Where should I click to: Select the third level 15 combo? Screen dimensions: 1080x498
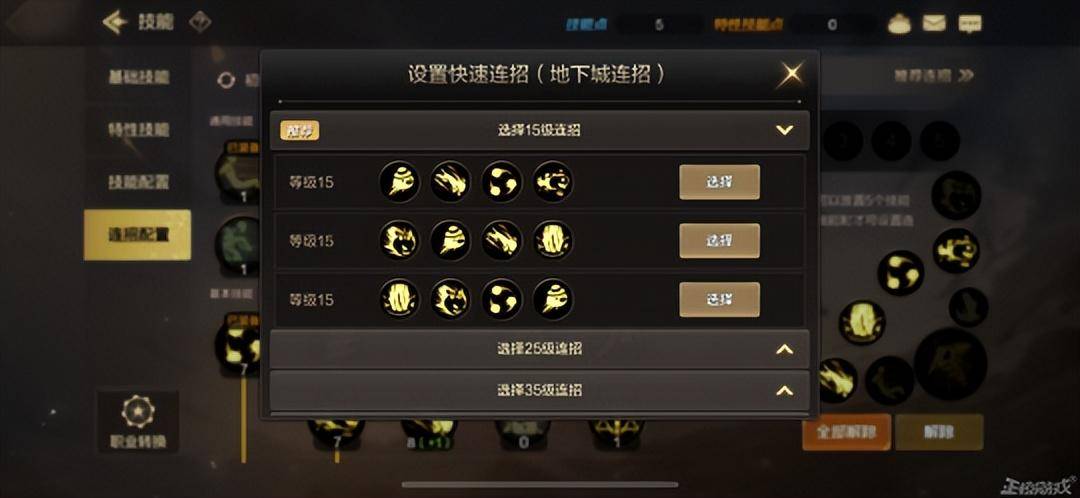tap(719, 300)
